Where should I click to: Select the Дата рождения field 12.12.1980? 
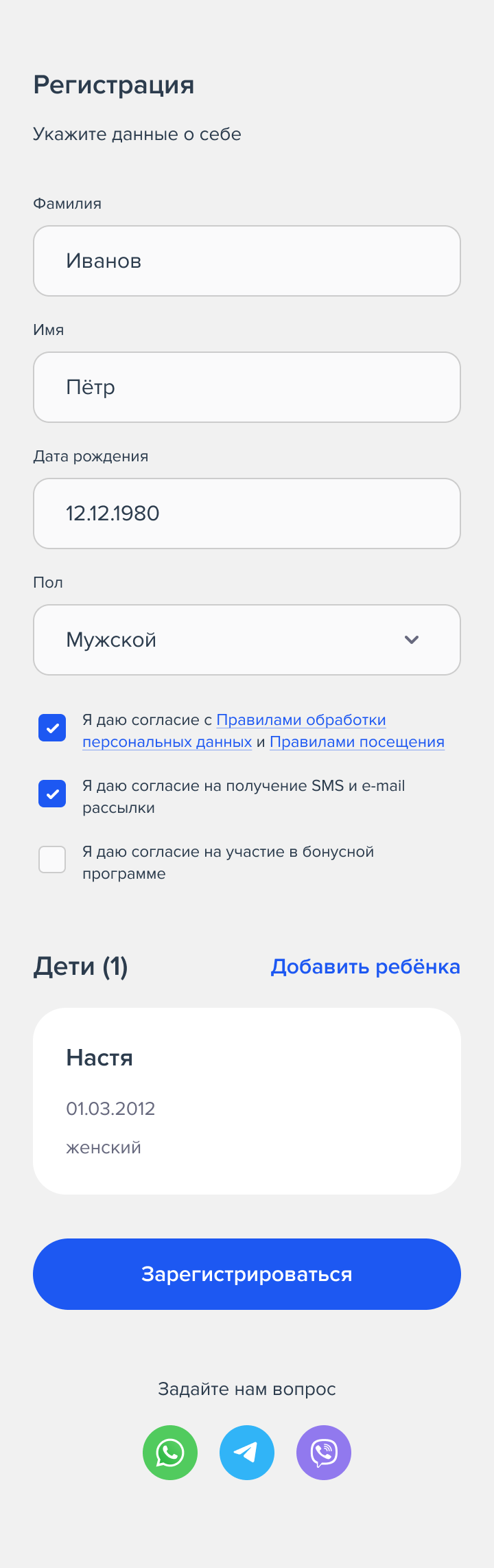tap(247, 514)
